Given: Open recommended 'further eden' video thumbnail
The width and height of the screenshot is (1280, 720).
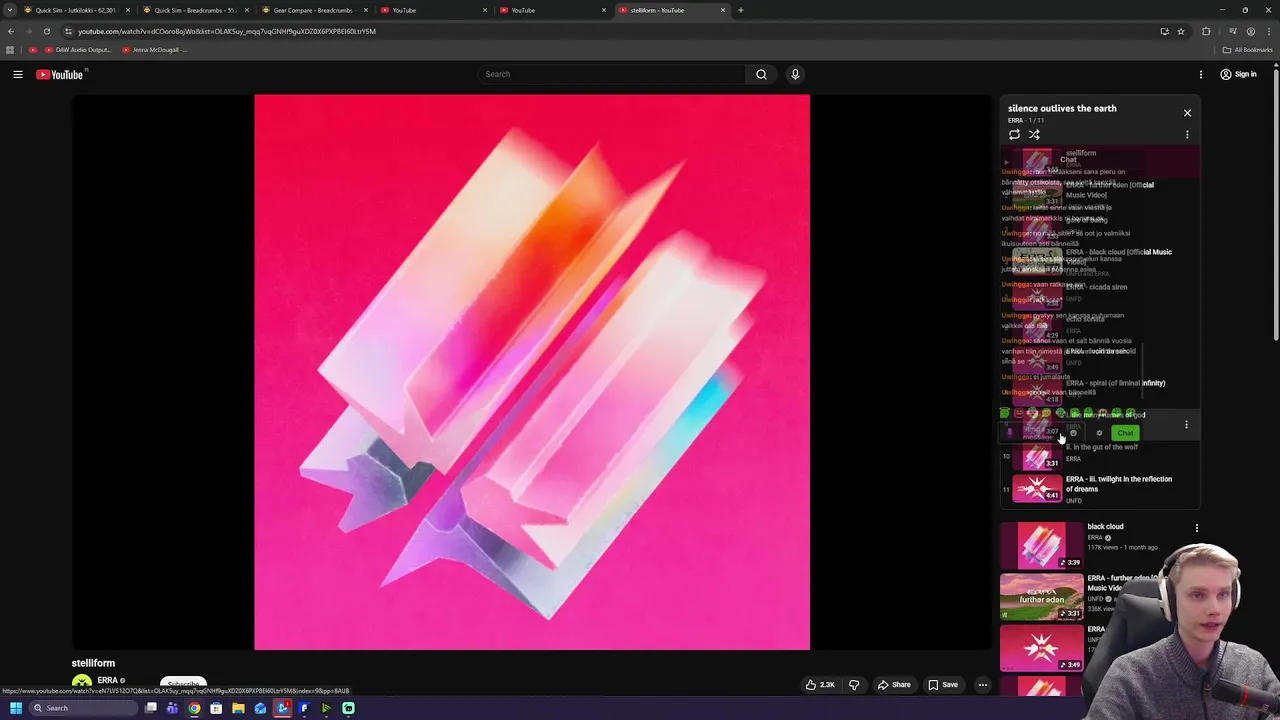Looking at the screenshot, I should click(x=1042, y=597).
